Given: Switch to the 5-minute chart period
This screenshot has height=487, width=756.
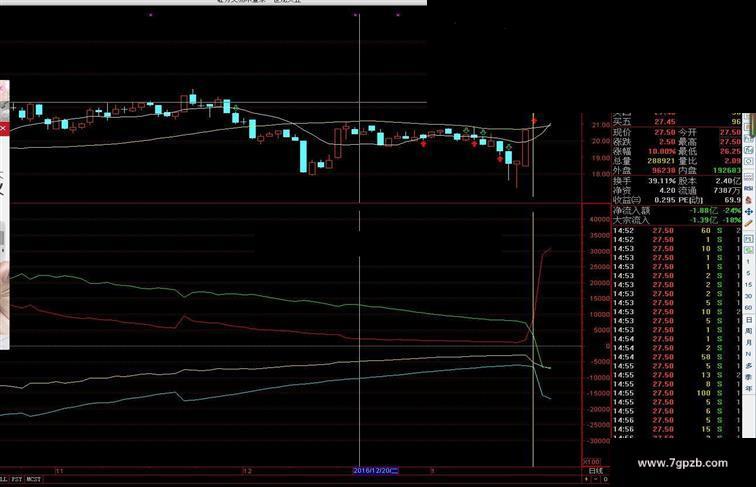Looking at the screenshot, I should pyautogui.click(x=749, y=273).
